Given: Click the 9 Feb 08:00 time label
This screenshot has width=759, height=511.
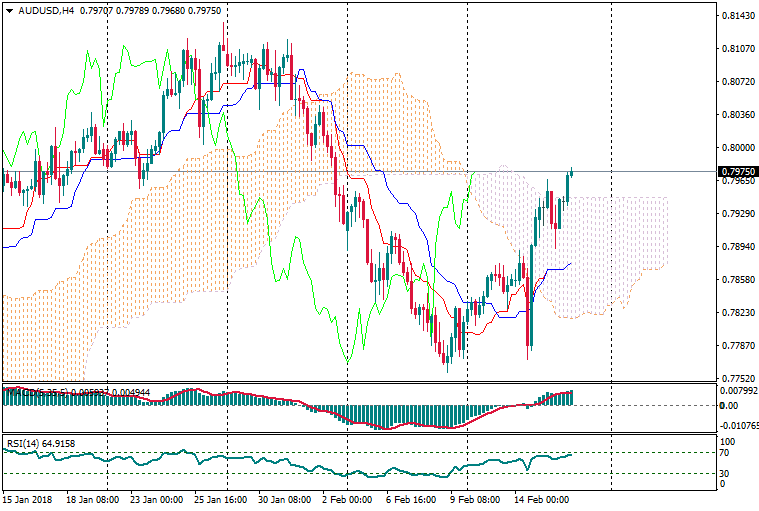Looking at the screenshot, I should (x=476, y=498).
